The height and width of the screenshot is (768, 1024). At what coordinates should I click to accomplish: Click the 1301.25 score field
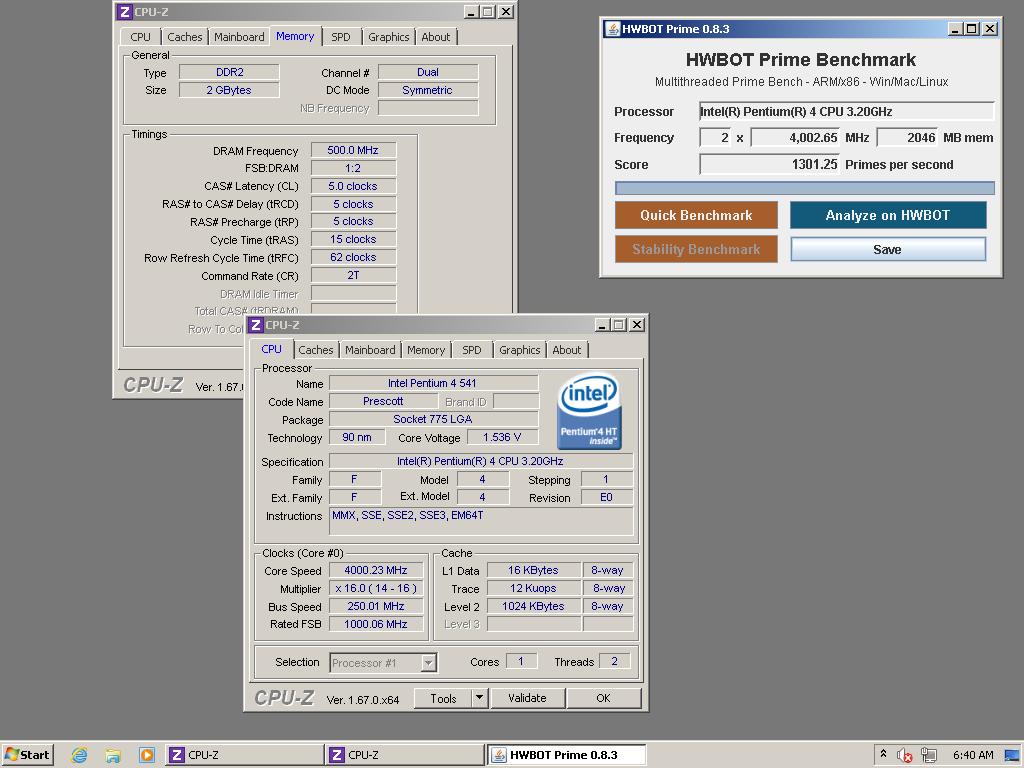pyautogui.click(x=769, y=164)
